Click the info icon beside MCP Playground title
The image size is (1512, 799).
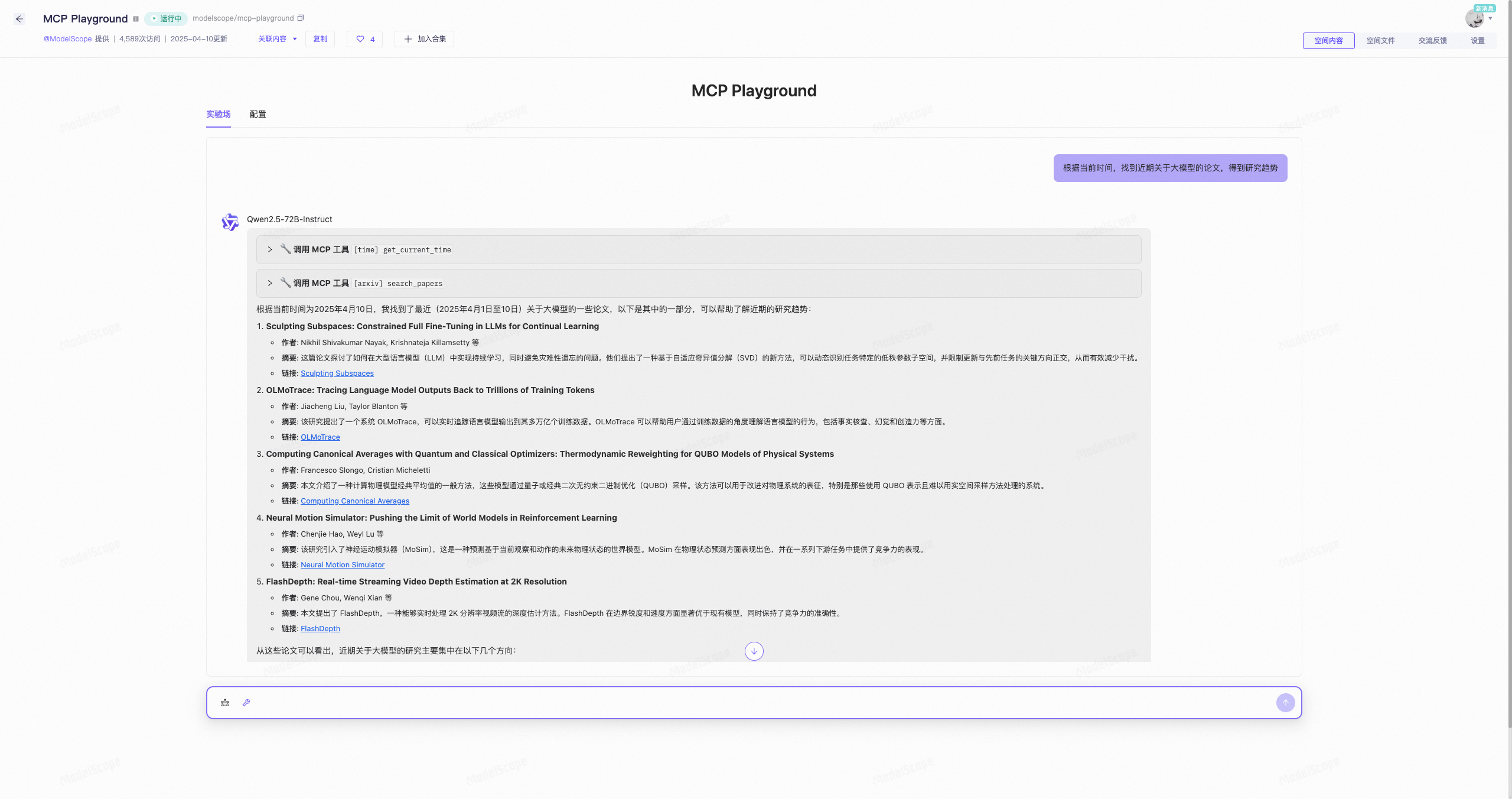[136, 19]
